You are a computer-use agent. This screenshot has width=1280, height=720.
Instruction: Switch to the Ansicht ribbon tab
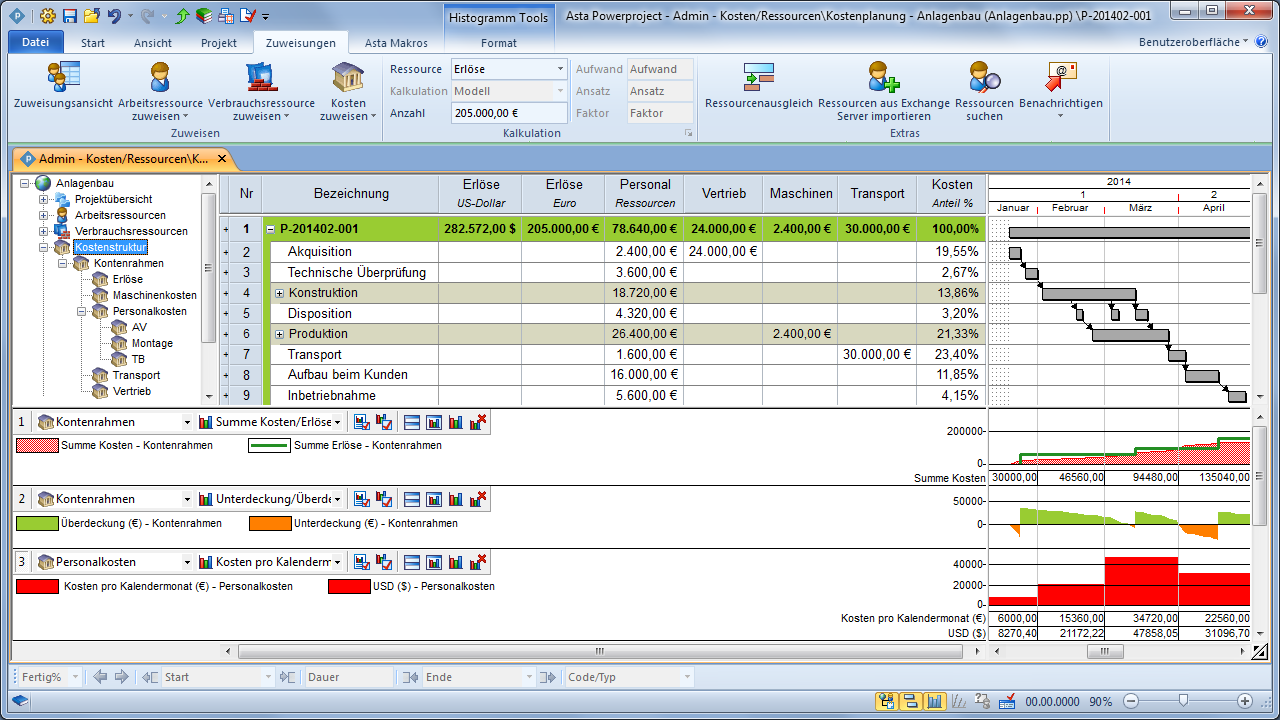(x=153, y=43)
